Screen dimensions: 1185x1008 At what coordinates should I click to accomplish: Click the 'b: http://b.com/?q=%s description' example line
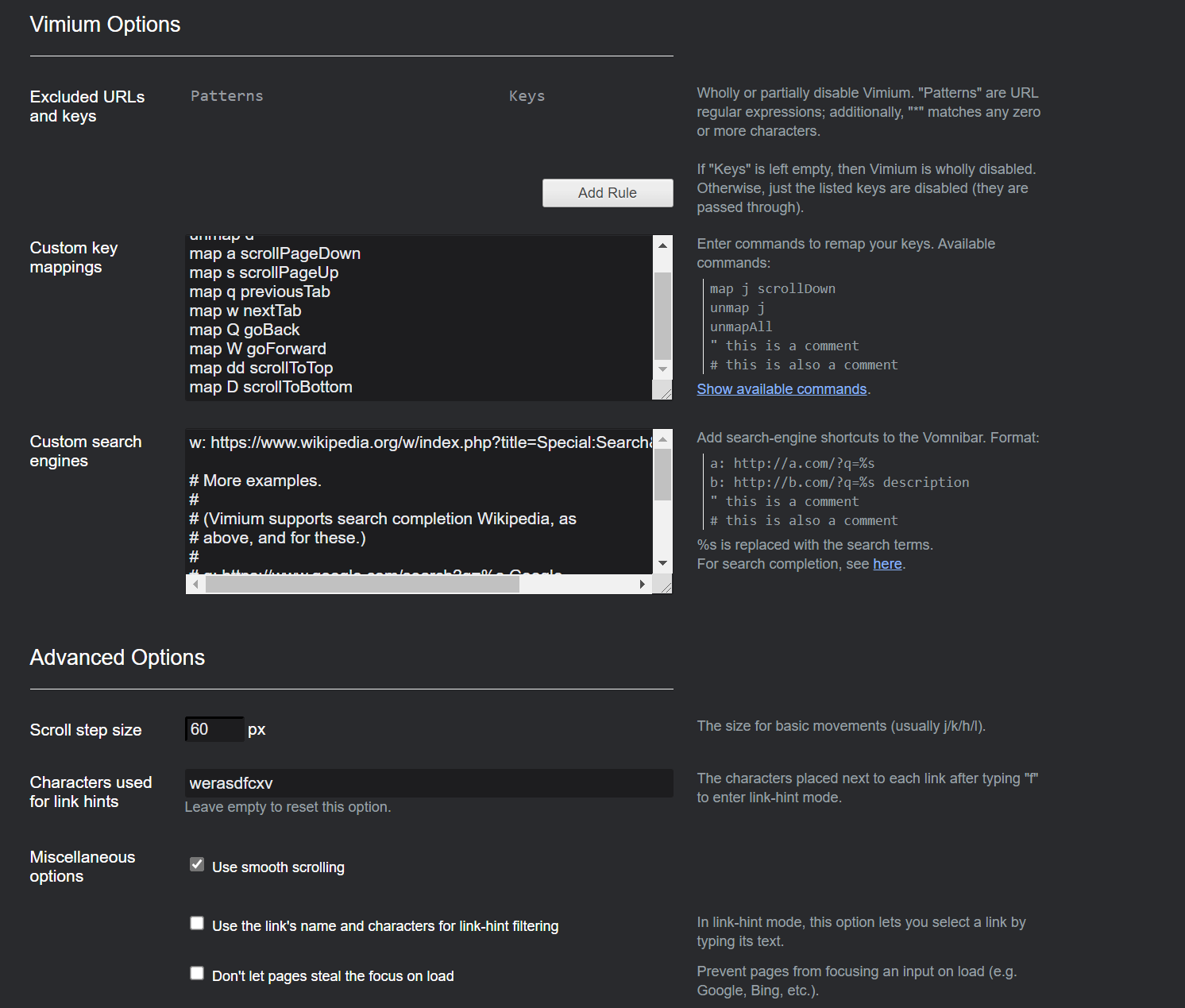point(840,482)
